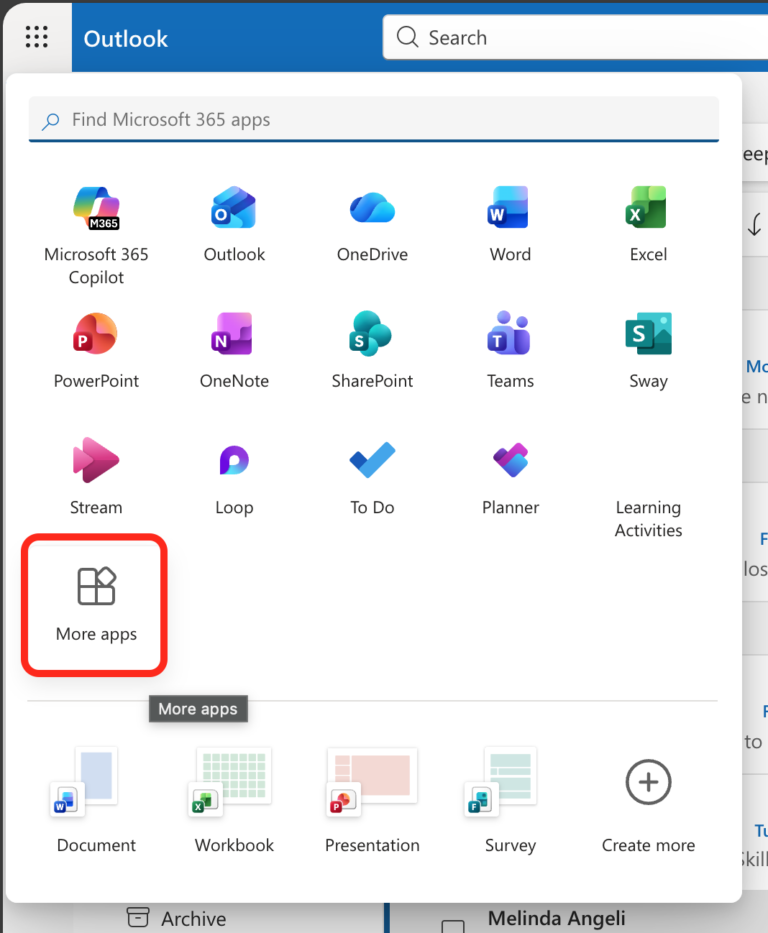The image size is (768, 933).
Task: Launch OneDrive from the app launcher
Action: (x=372, y=208)
